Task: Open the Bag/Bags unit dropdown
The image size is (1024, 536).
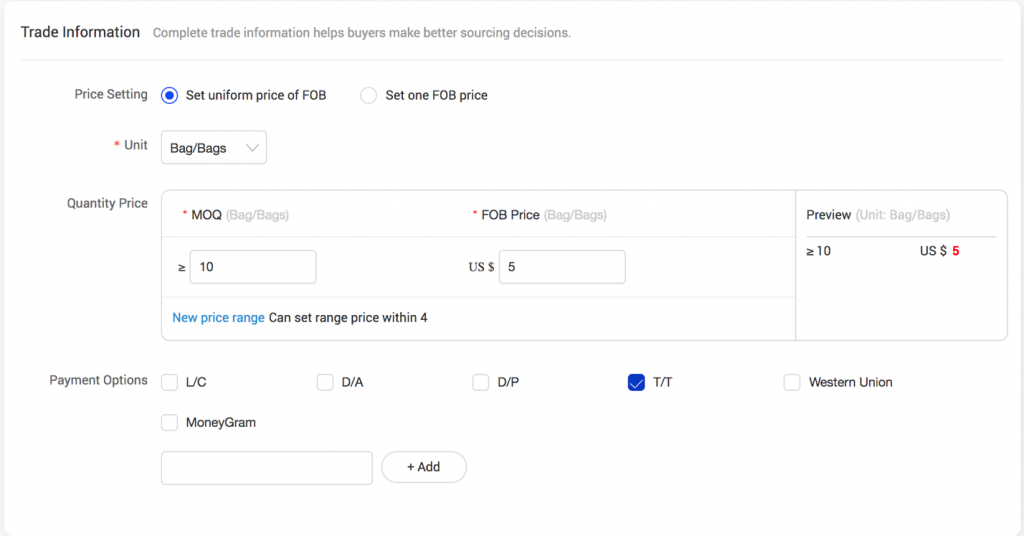Action: click(x=214, y=148)
